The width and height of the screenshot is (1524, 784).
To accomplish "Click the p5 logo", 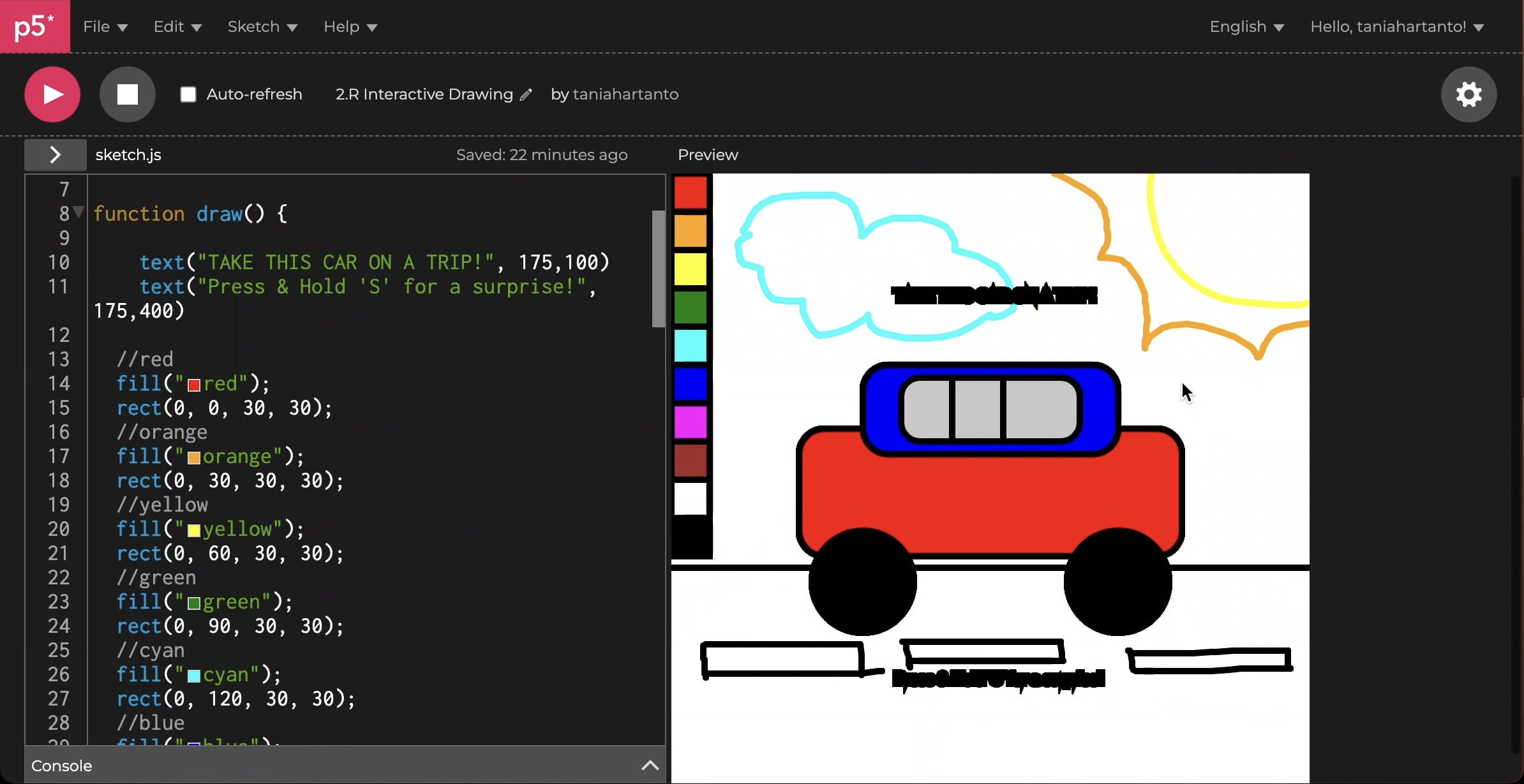I will [34, 26].
